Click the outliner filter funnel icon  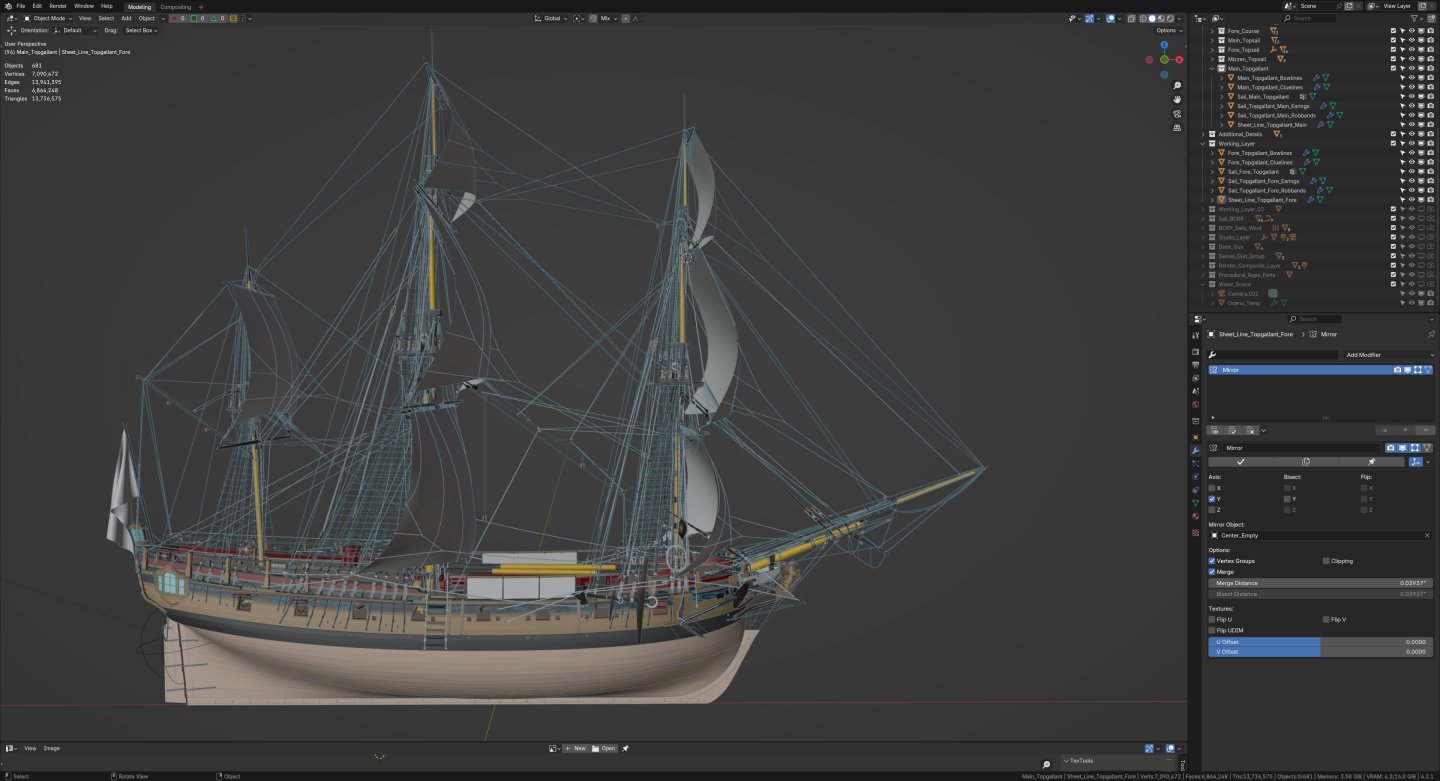pos(1415,18)
